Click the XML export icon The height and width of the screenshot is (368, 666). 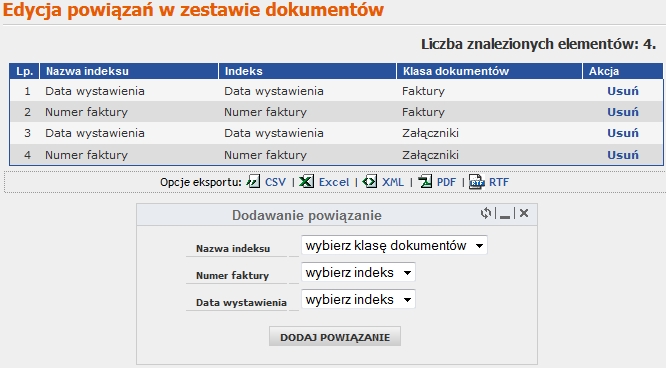tap(370, 181)
